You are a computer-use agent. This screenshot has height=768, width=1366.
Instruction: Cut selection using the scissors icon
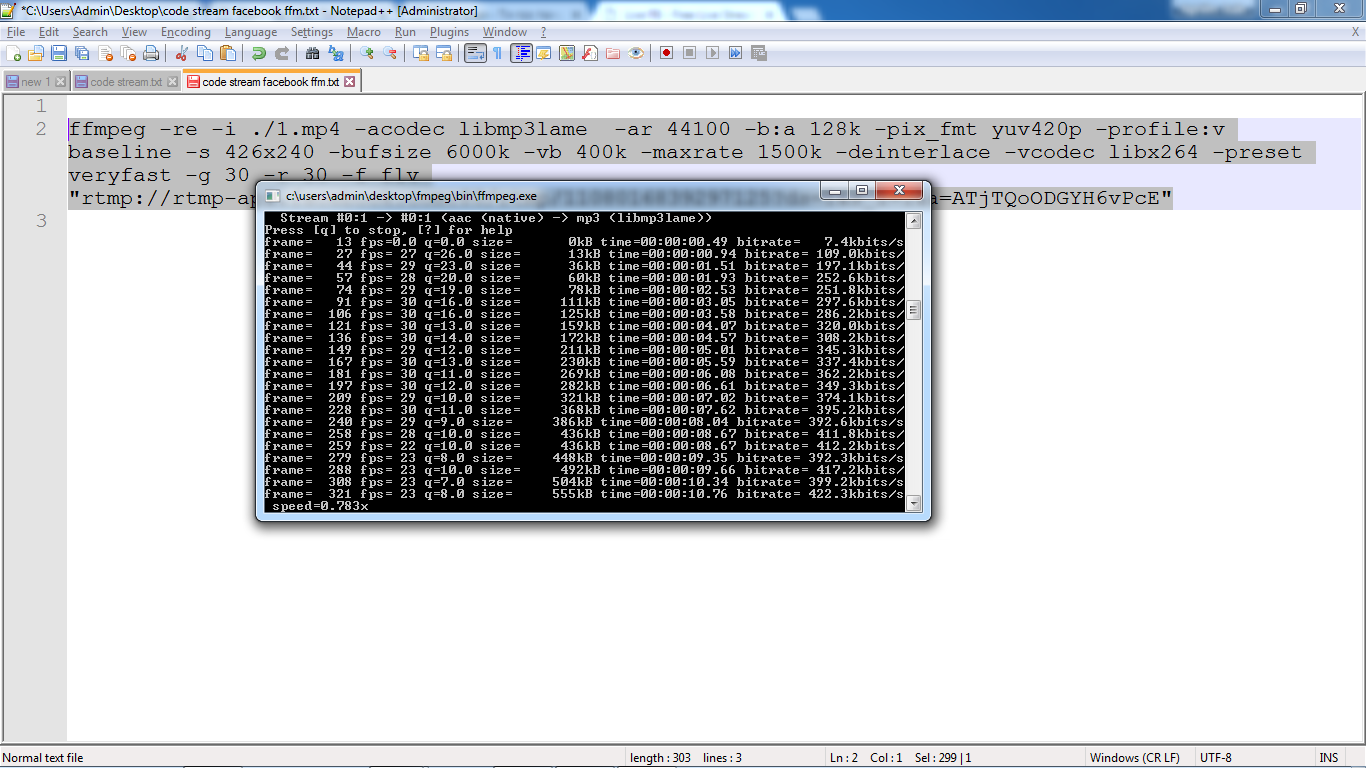point(182,53)
